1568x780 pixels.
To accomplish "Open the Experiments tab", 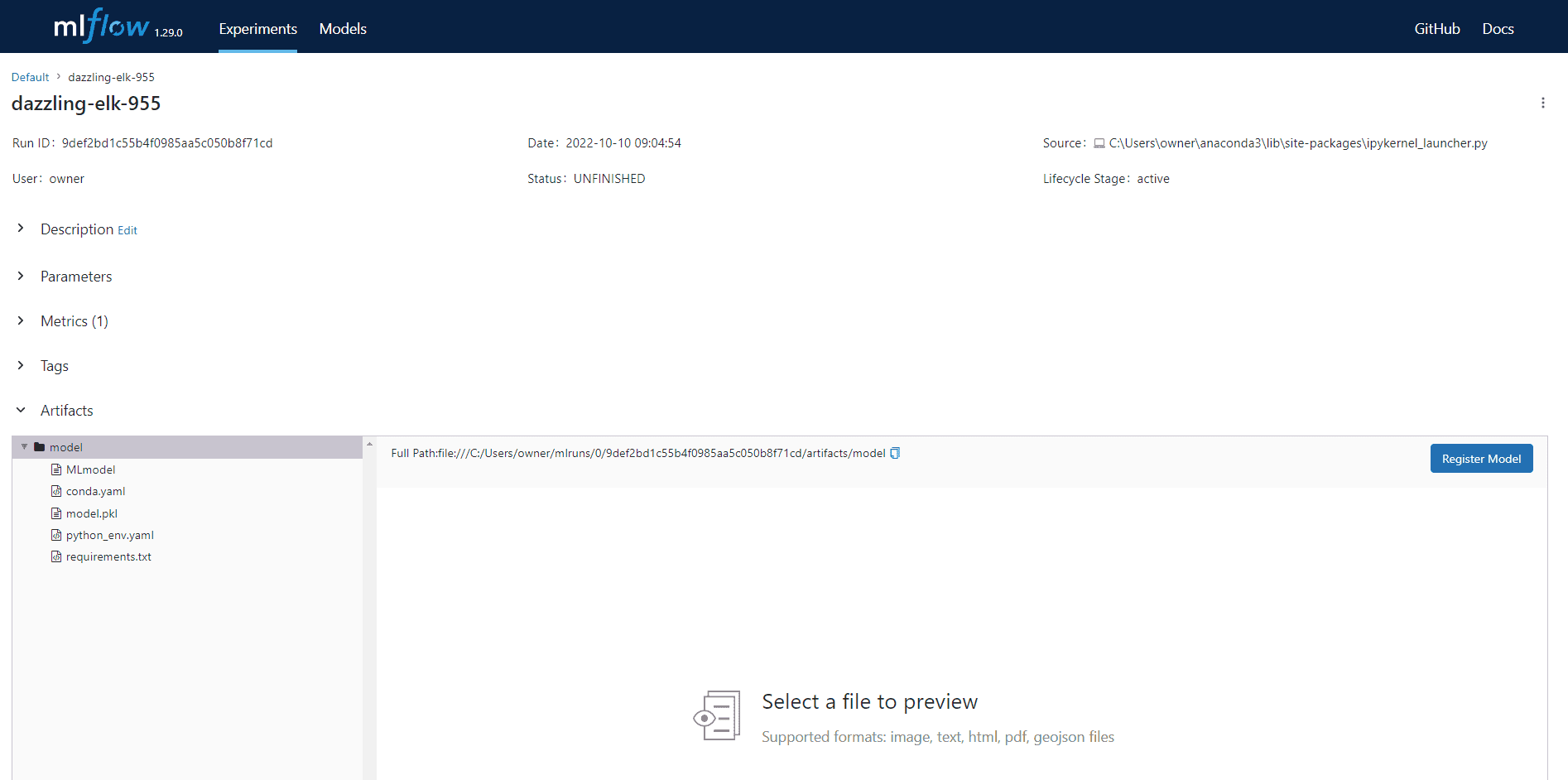I will tap(257, 29).
